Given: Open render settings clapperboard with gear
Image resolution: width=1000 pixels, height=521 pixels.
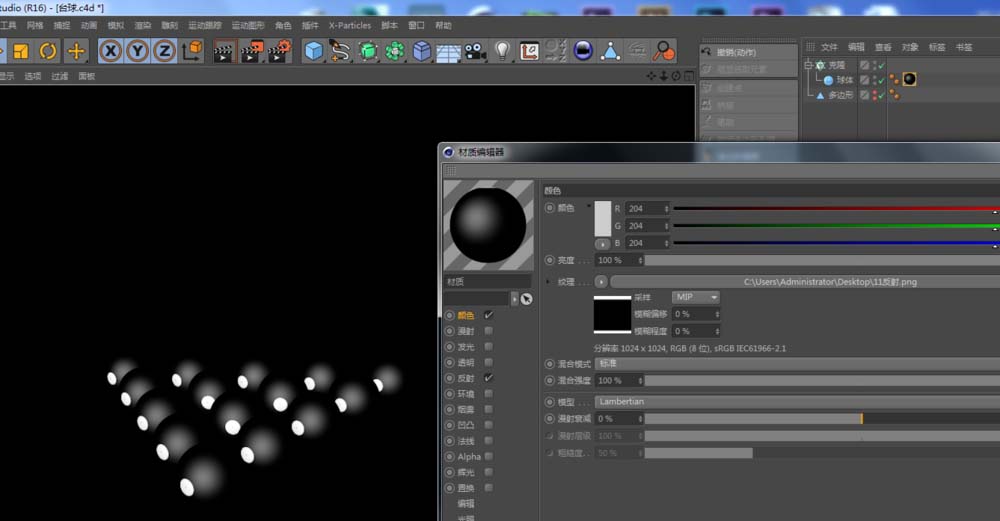Looking at the screenshot, I should pos(279,51).
